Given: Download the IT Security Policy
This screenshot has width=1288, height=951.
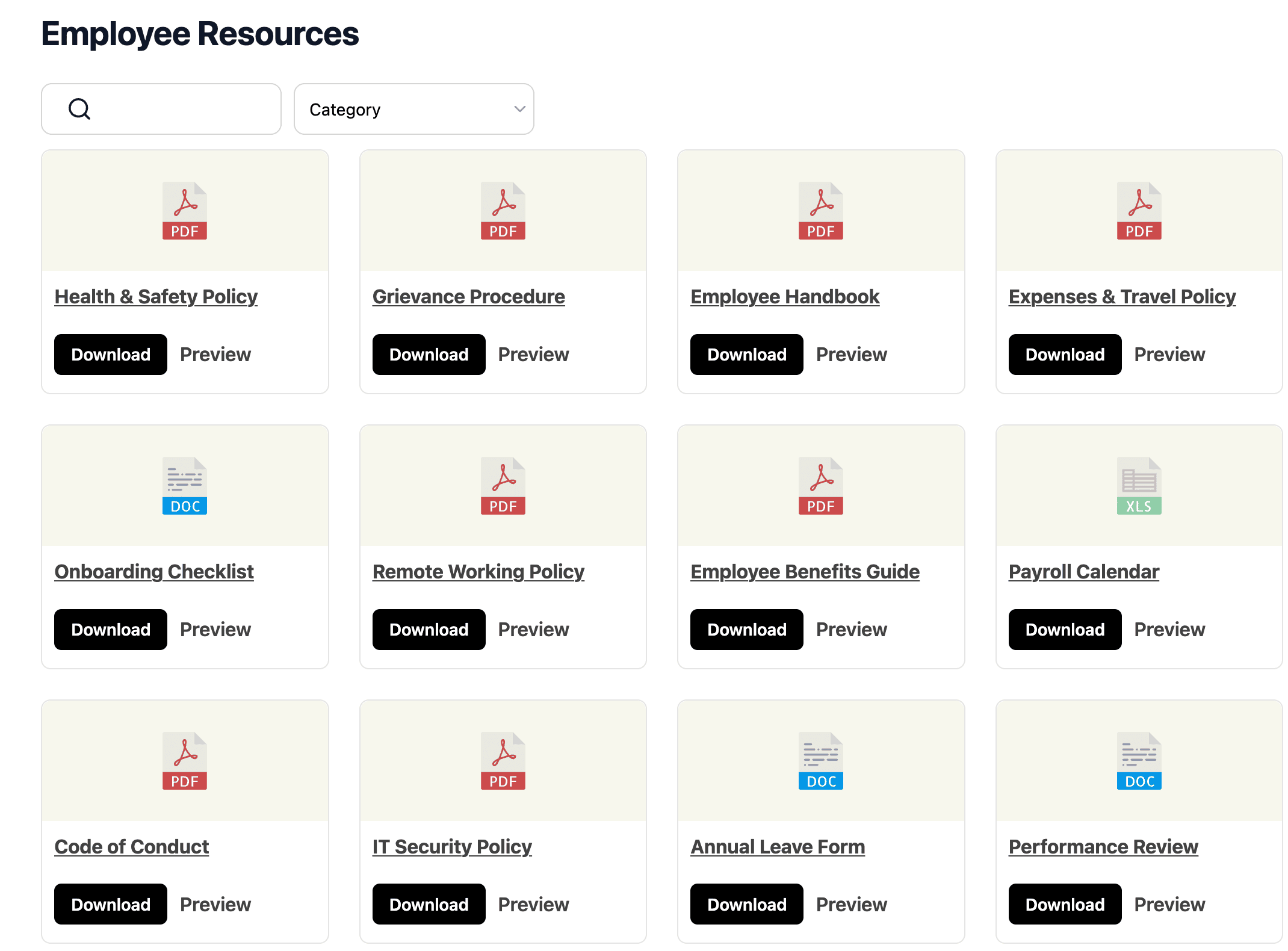Looking at the screenshot, I should click(x=429, y=904).
